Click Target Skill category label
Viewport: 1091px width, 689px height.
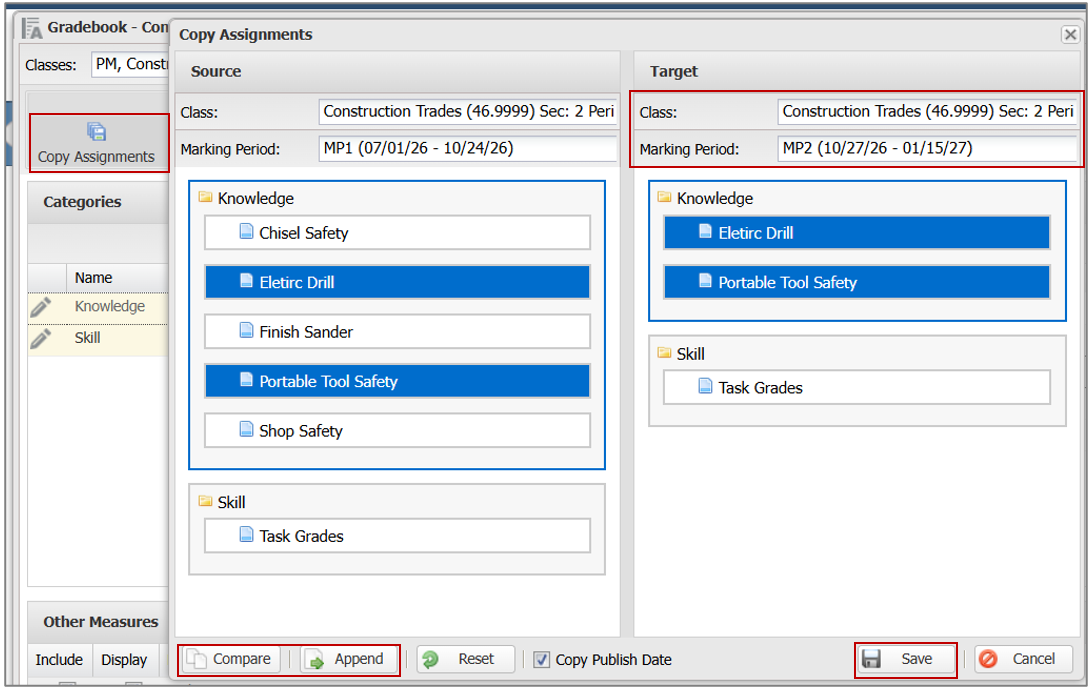click(x=690, y=354)
